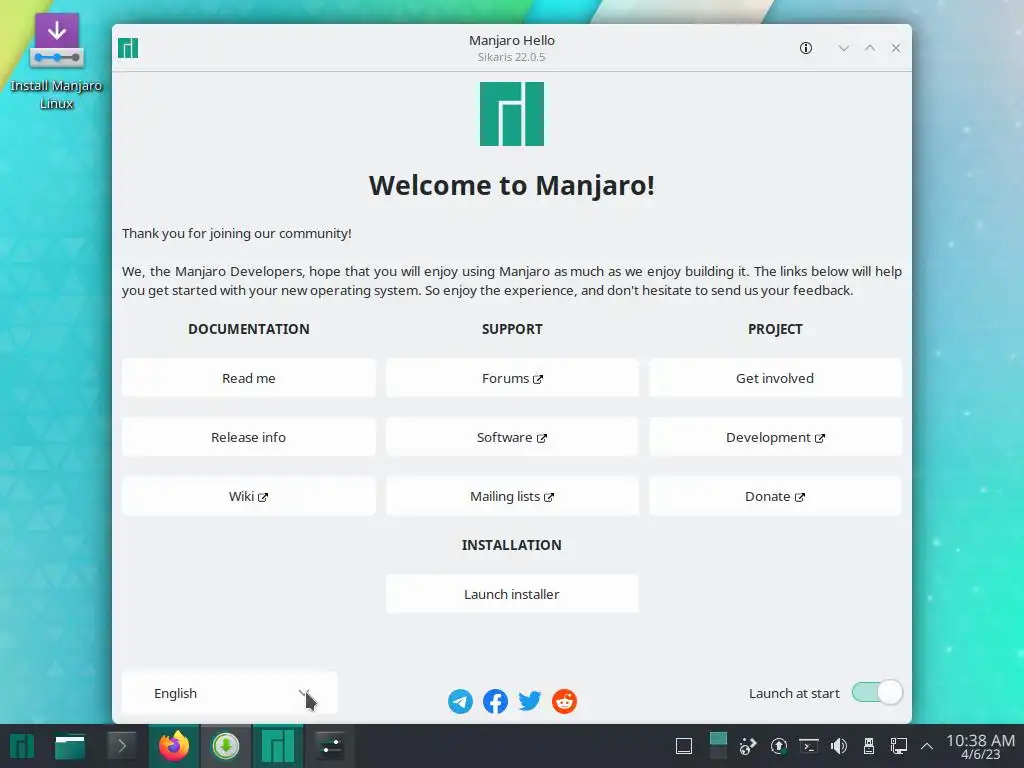Visit the Forums link
This screenshot has width=1024, height=768.
coord(512,378)
